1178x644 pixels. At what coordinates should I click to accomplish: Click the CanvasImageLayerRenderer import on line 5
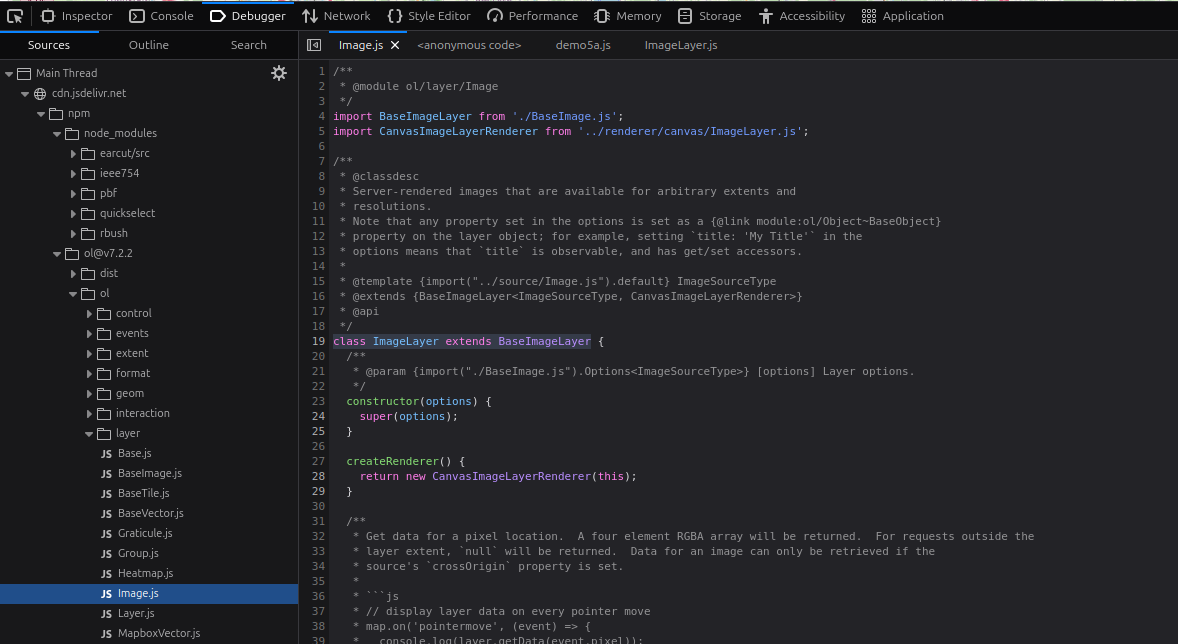(x=458, y=131)
